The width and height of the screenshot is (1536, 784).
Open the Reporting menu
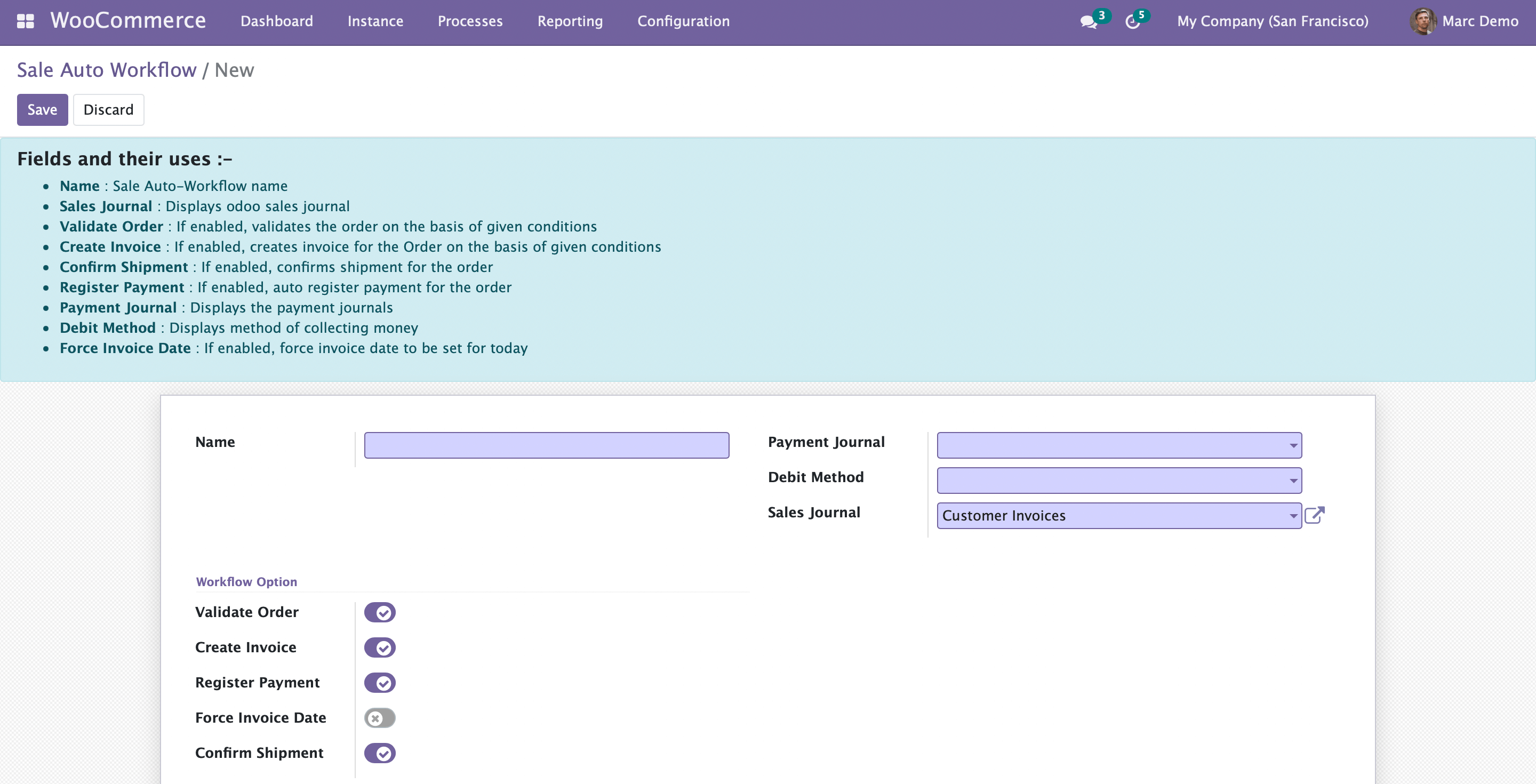pos(570,21)
